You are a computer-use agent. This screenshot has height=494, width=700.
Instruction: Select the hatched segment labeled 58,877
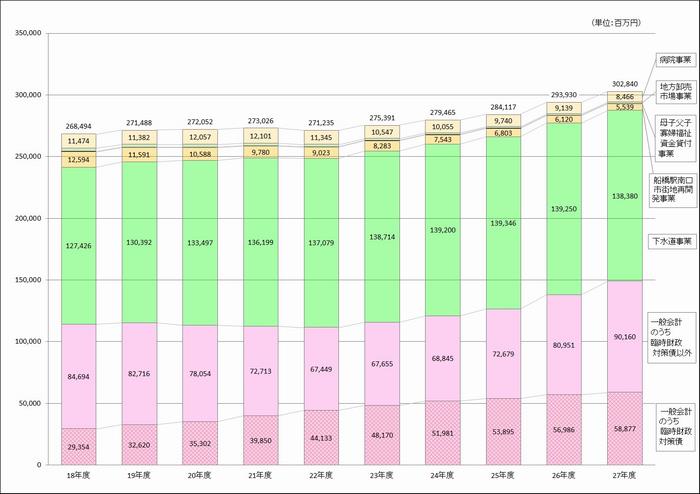[625, 428]
